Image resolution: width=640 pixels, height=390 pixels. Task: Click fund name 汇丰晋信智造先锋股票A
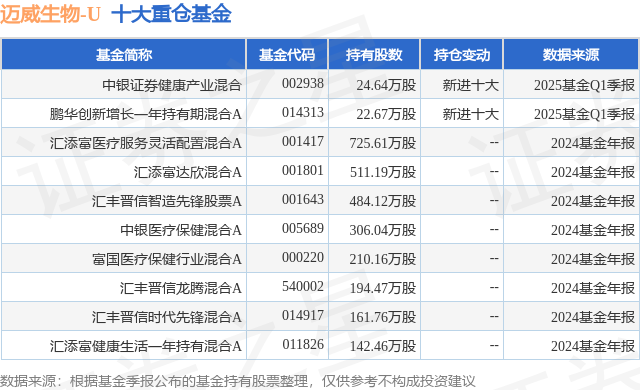pyautogui.click(x=167, y=201)
